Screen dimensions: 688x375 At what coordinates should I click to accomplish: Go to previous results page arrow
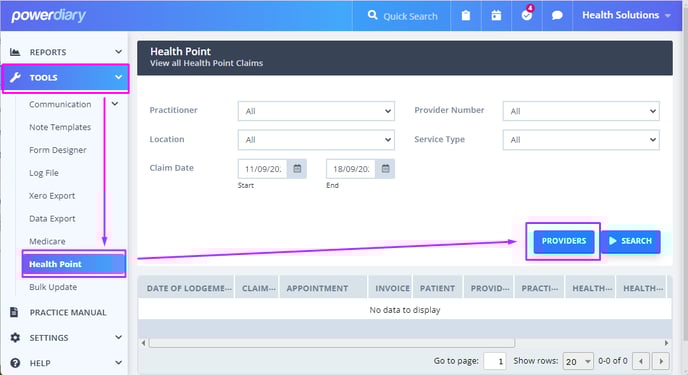coord(641,361)
